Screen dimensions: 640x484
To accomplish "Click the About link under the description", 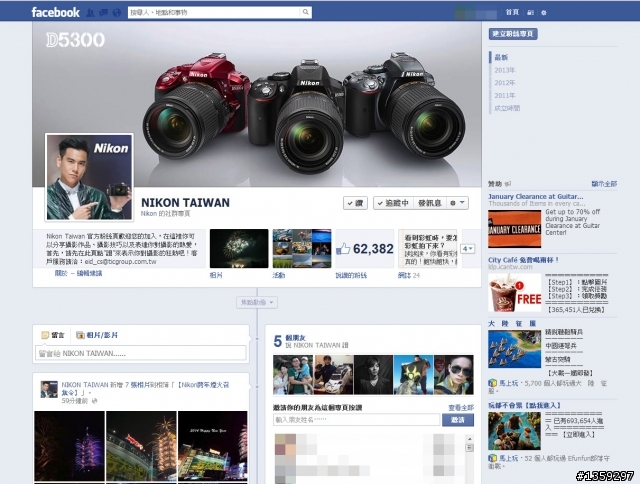I will tap(61, 273).
